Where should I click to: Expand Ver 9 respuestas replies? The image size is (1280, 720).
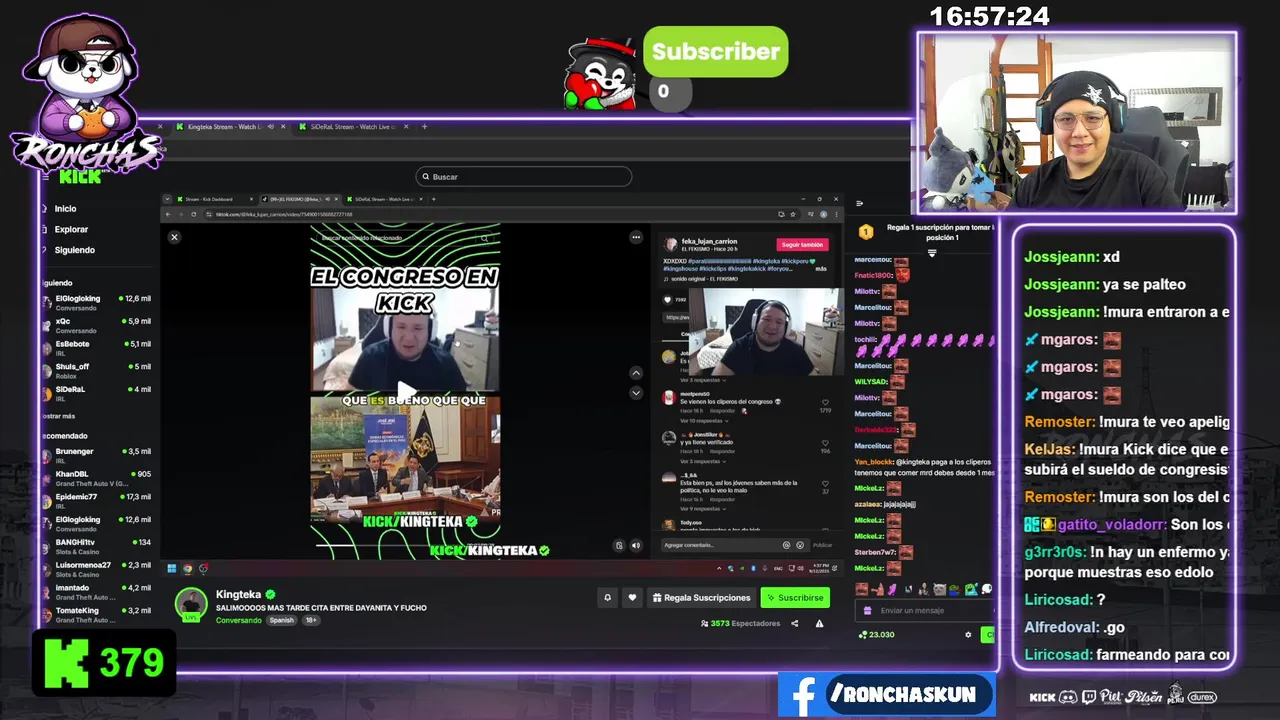coord(701,509)
